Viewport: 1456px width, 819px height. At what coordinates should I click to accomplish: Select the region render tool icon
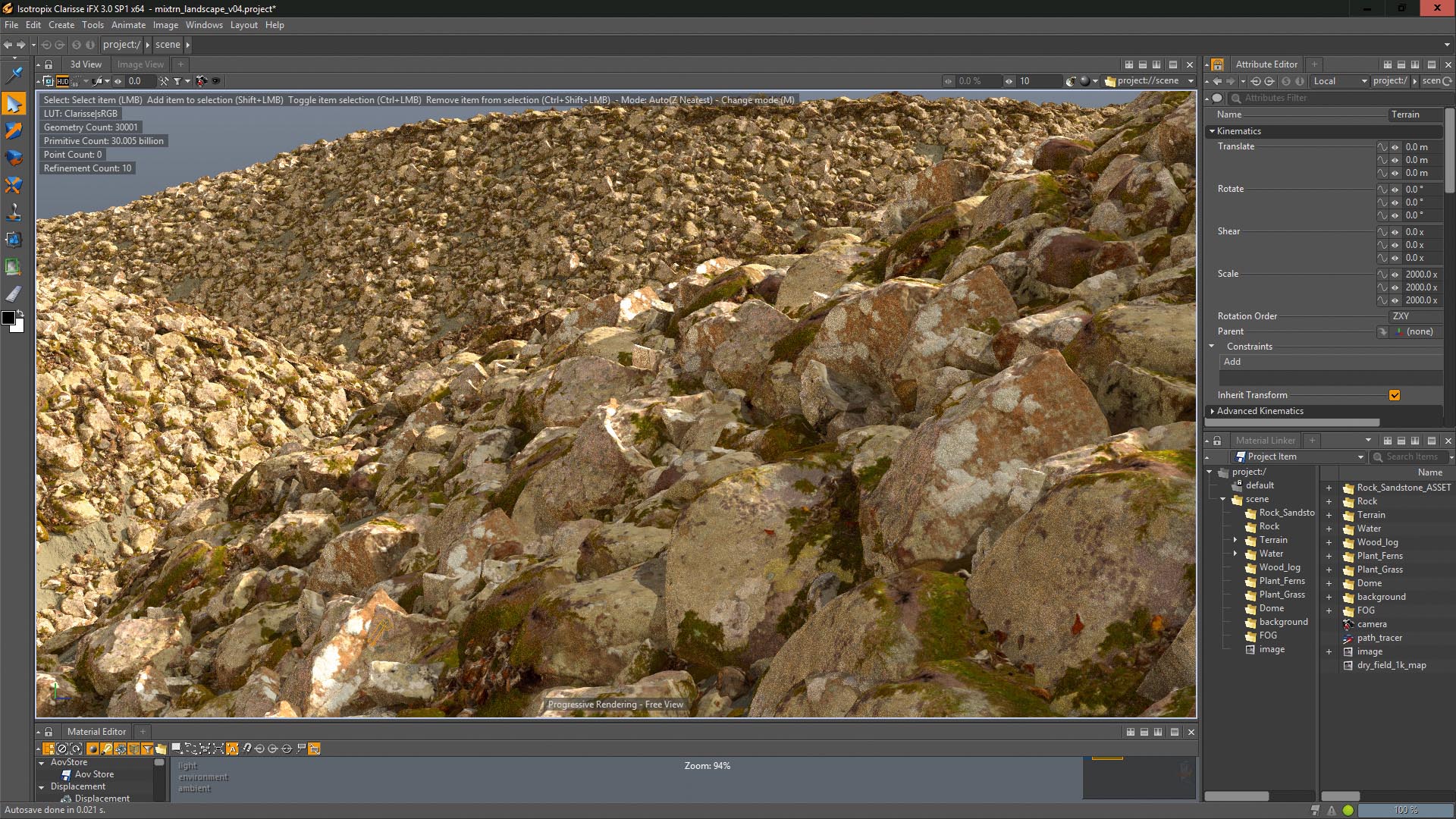(x=14, y=240)
